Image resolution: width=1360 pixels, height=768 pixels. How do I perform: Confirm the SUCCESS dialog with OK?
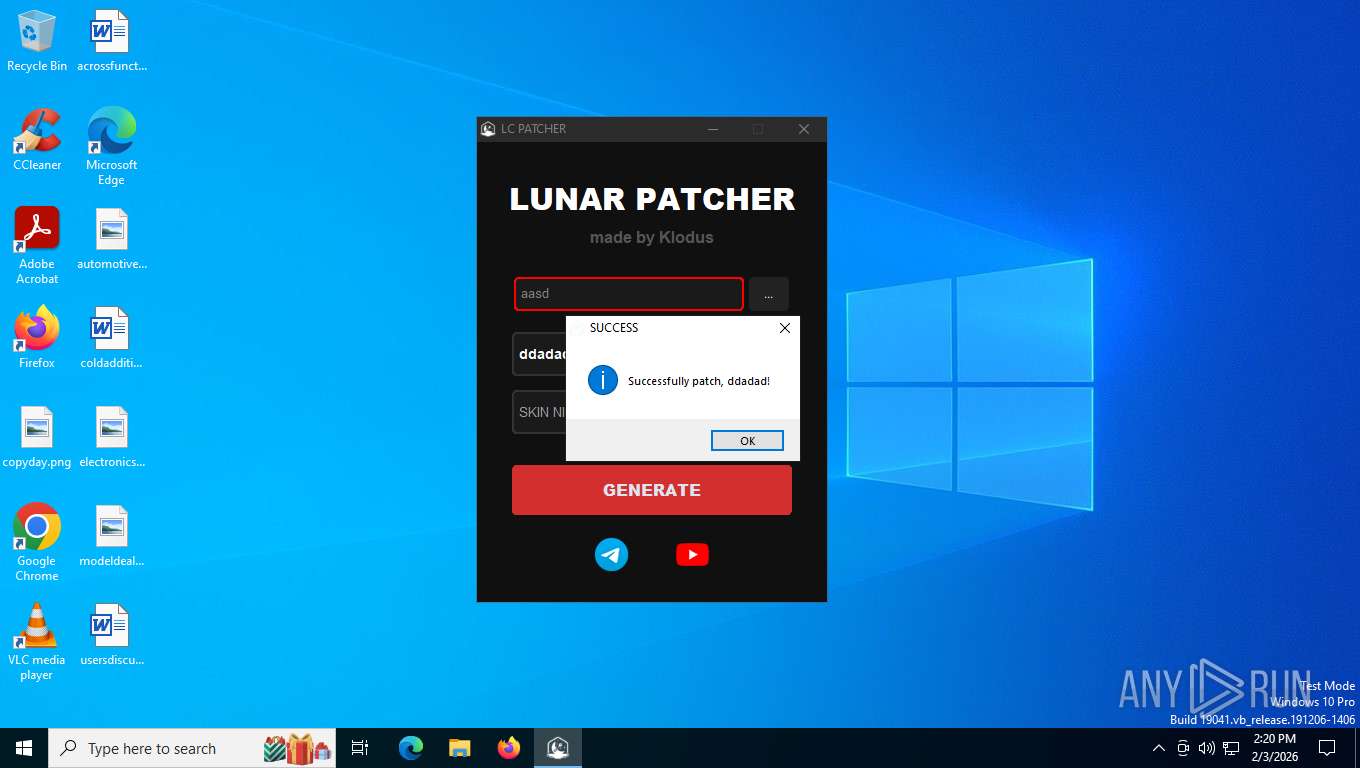coord(747,441)
